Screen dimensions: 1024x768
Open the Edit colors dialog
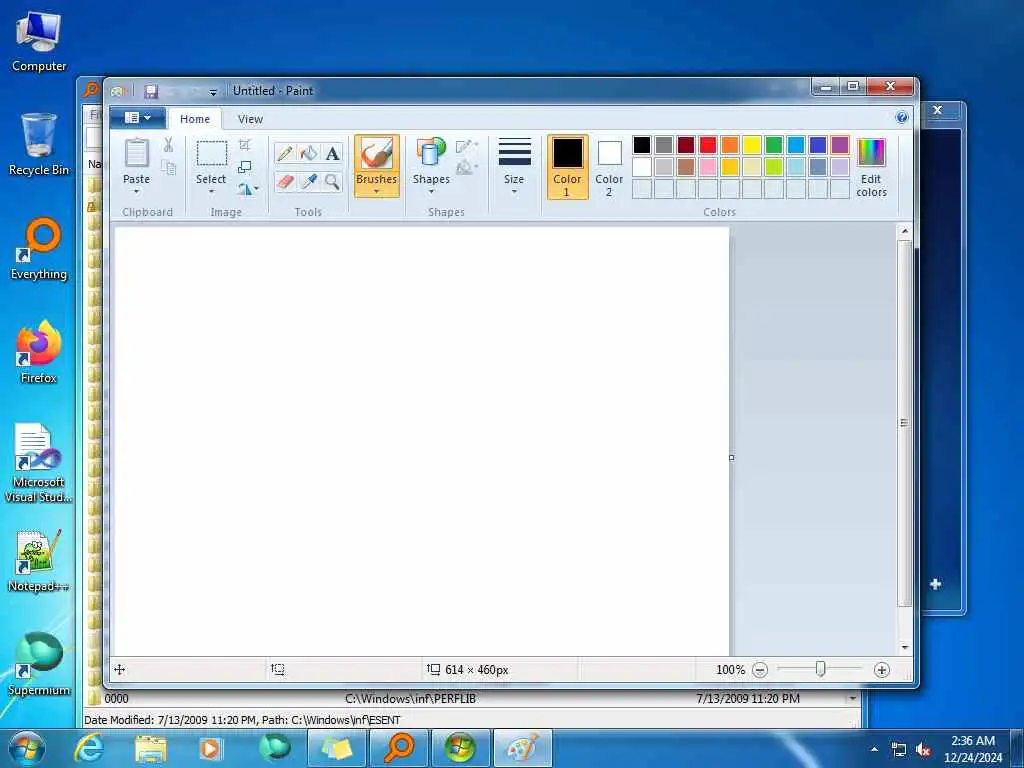click(x=871, y=167)
